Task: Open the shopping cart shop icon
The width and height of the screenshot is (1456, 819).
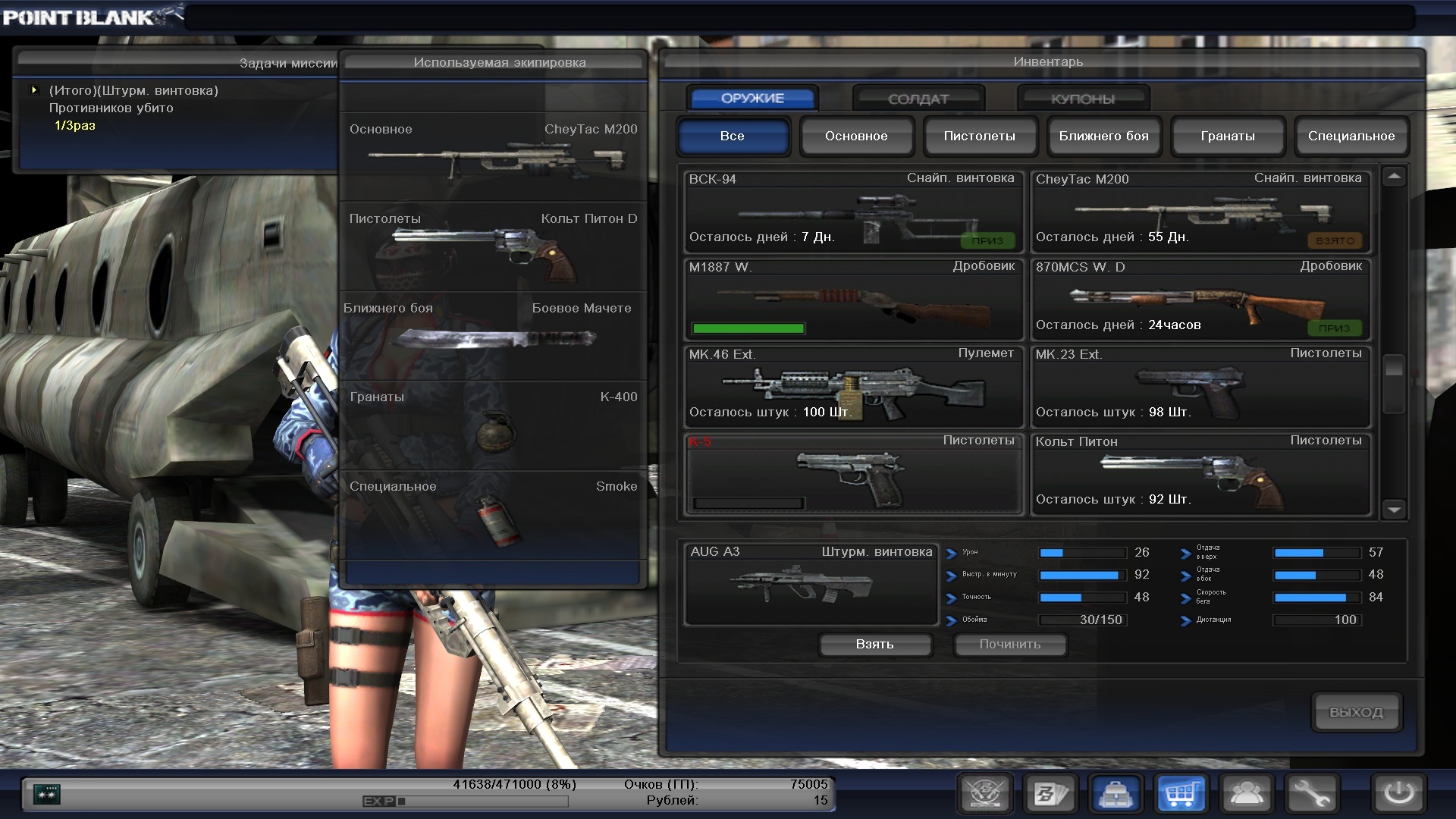Action: [x=1181, y=794]
